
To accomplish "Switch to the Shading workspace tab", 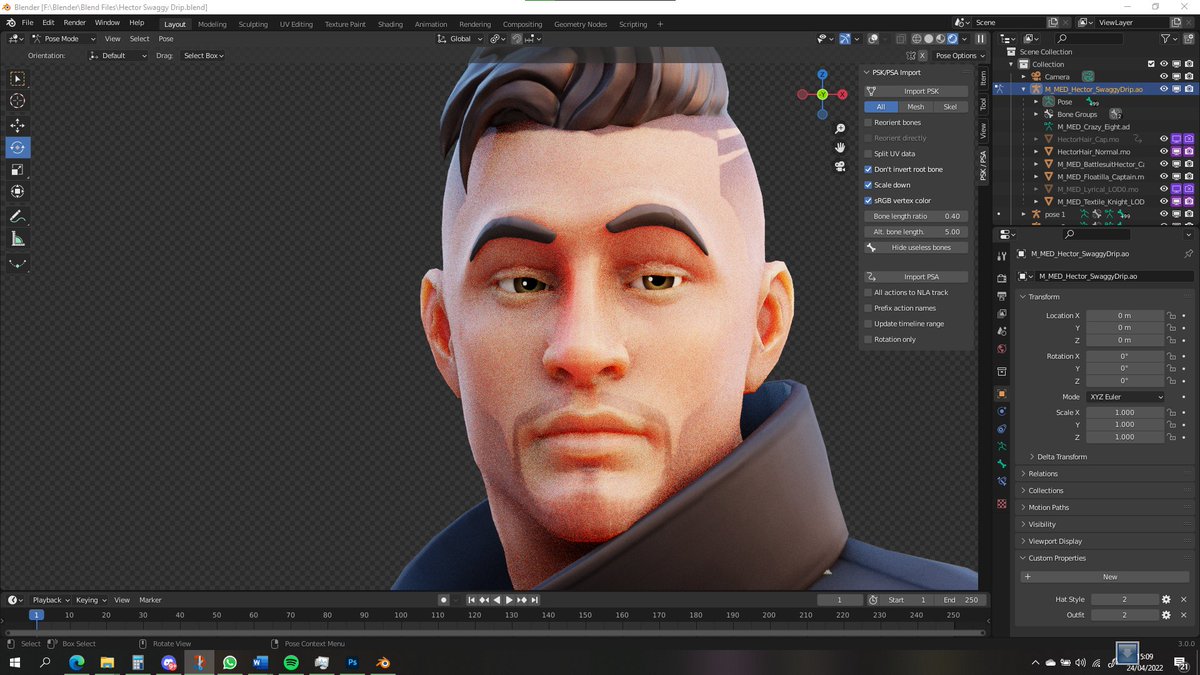I will click(390, 24).
